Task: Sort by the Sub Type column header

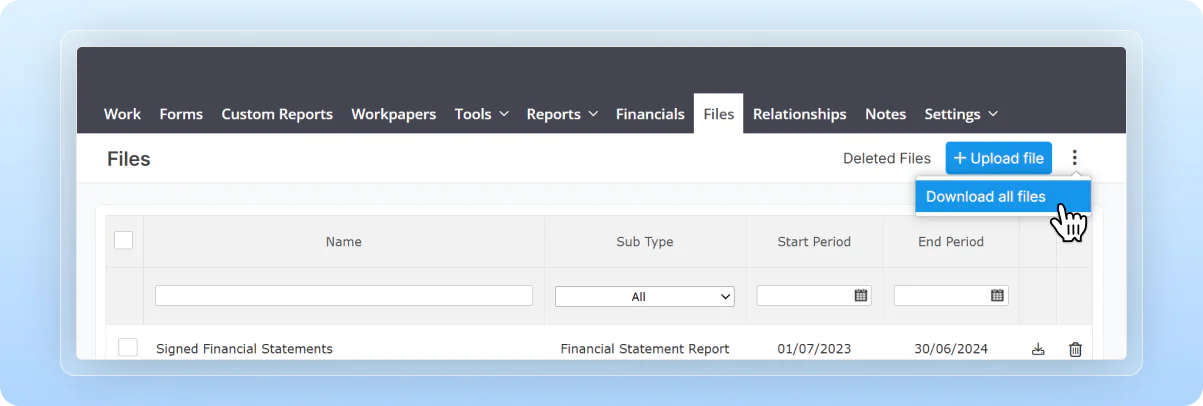Action: click(x=645, y=241)
